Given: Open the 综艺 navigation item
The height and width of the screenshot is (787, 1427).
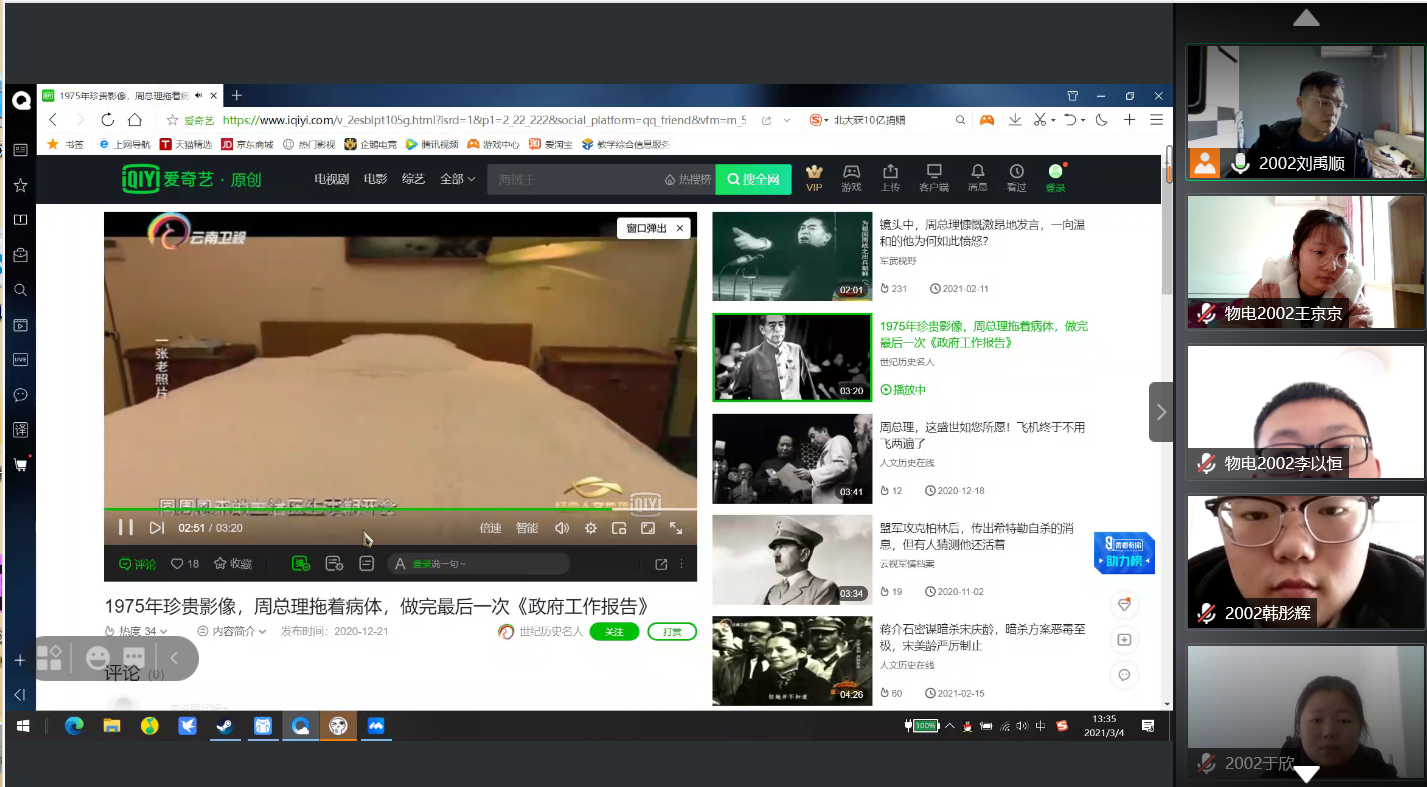Looking at the screenshot, I should (413, 179).
